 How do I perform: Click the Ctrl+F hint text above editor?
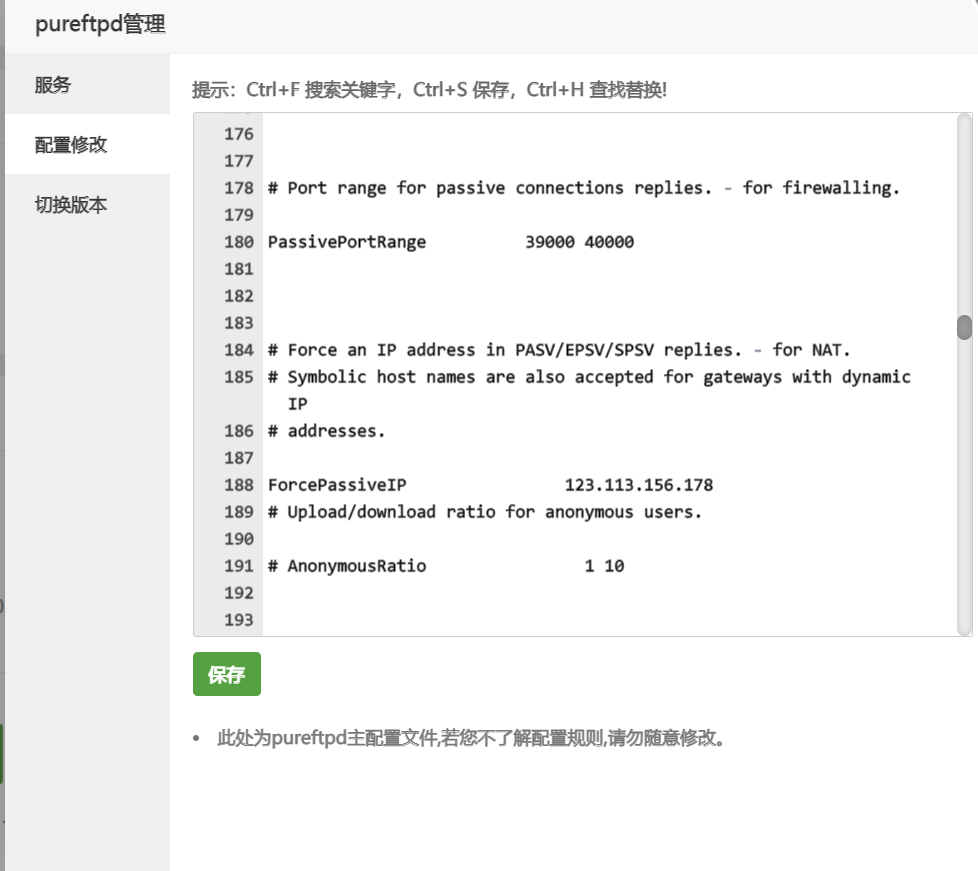point(429,90)
